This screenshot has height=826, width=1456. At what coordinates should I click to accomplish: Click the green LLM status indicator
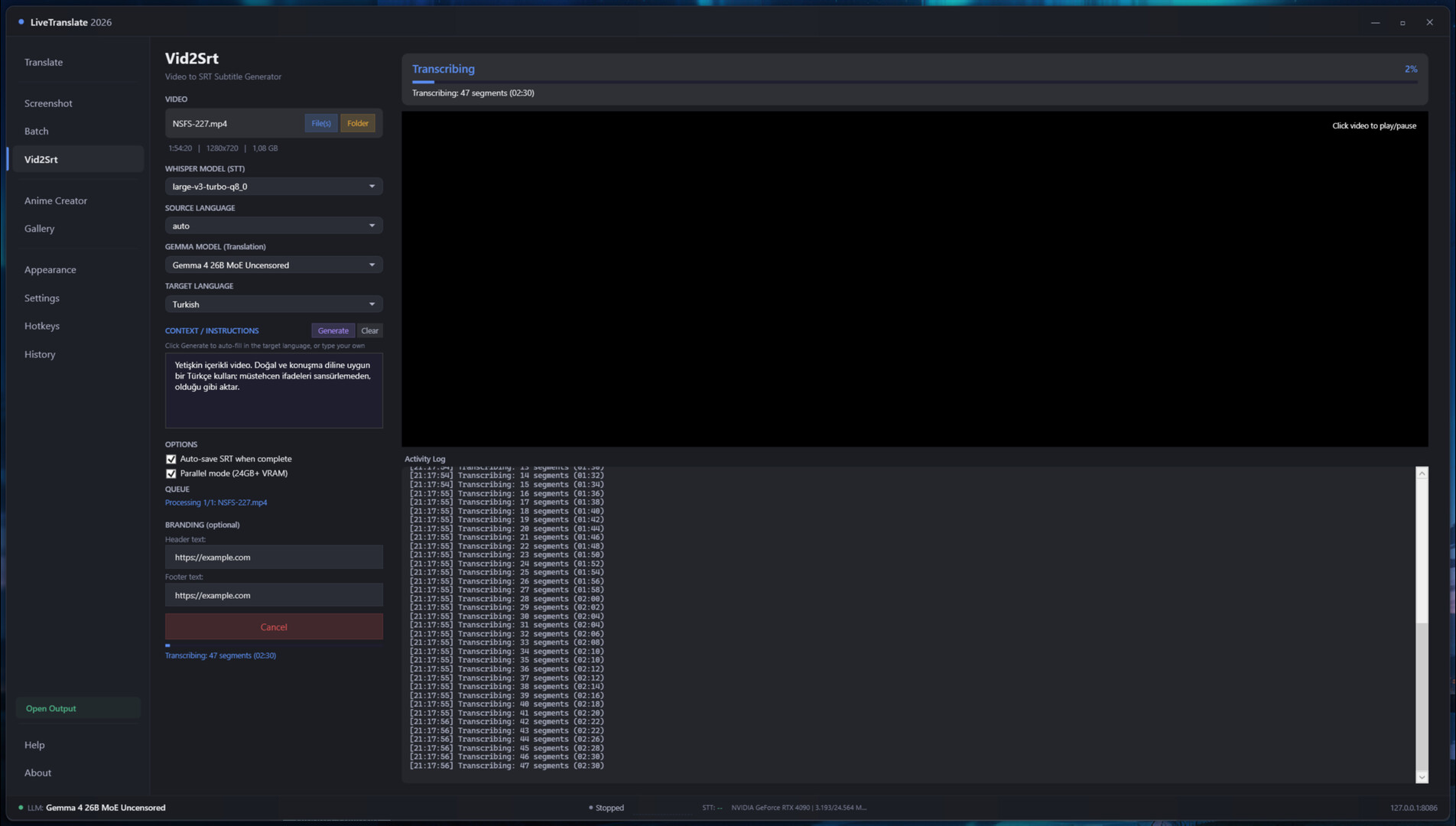pos(21,808)
